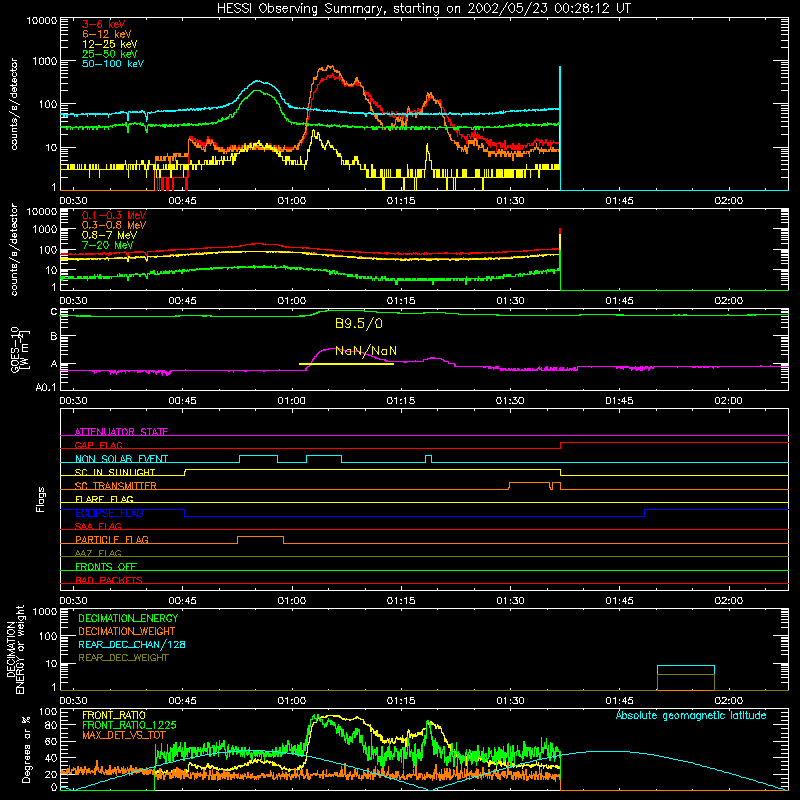Click the SC_TRANSMITTER flag label
Screen dimensions: 800x800
116,486
